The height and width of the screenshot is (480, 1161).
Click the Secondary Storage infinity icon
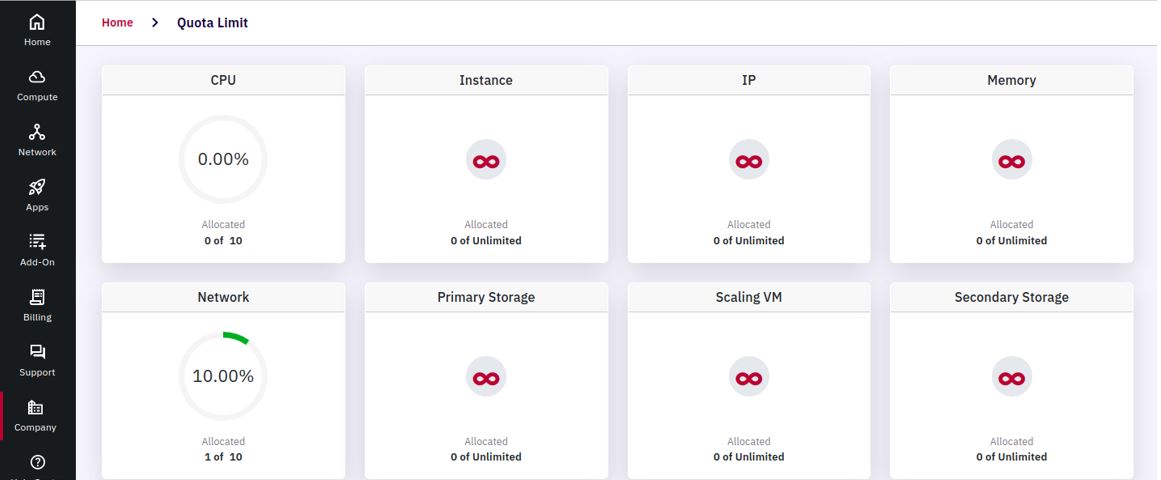[x=1011, y=377]
